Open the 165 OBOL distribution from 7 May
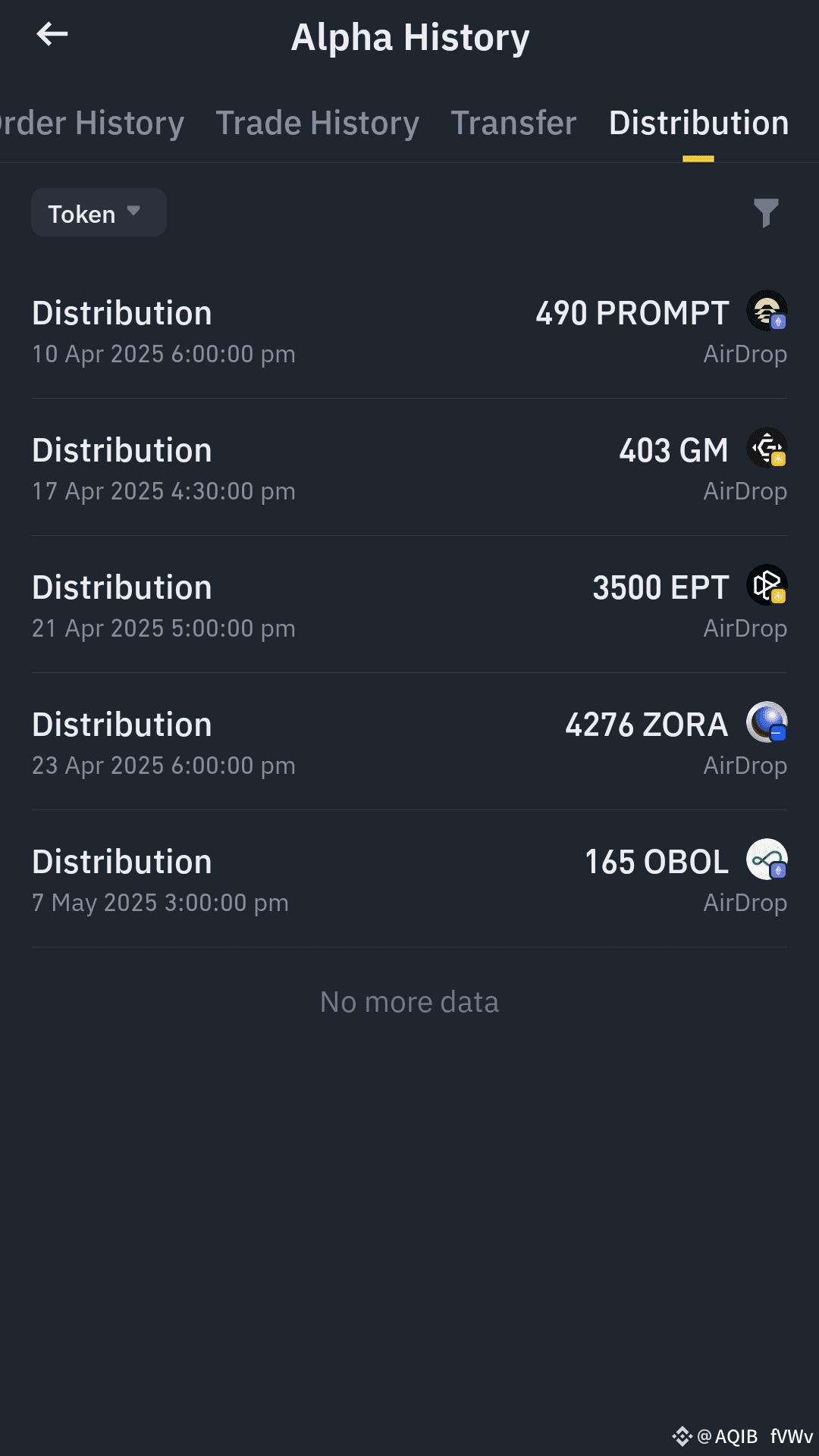The image size is (819, 1456). [x=409, y=879]
